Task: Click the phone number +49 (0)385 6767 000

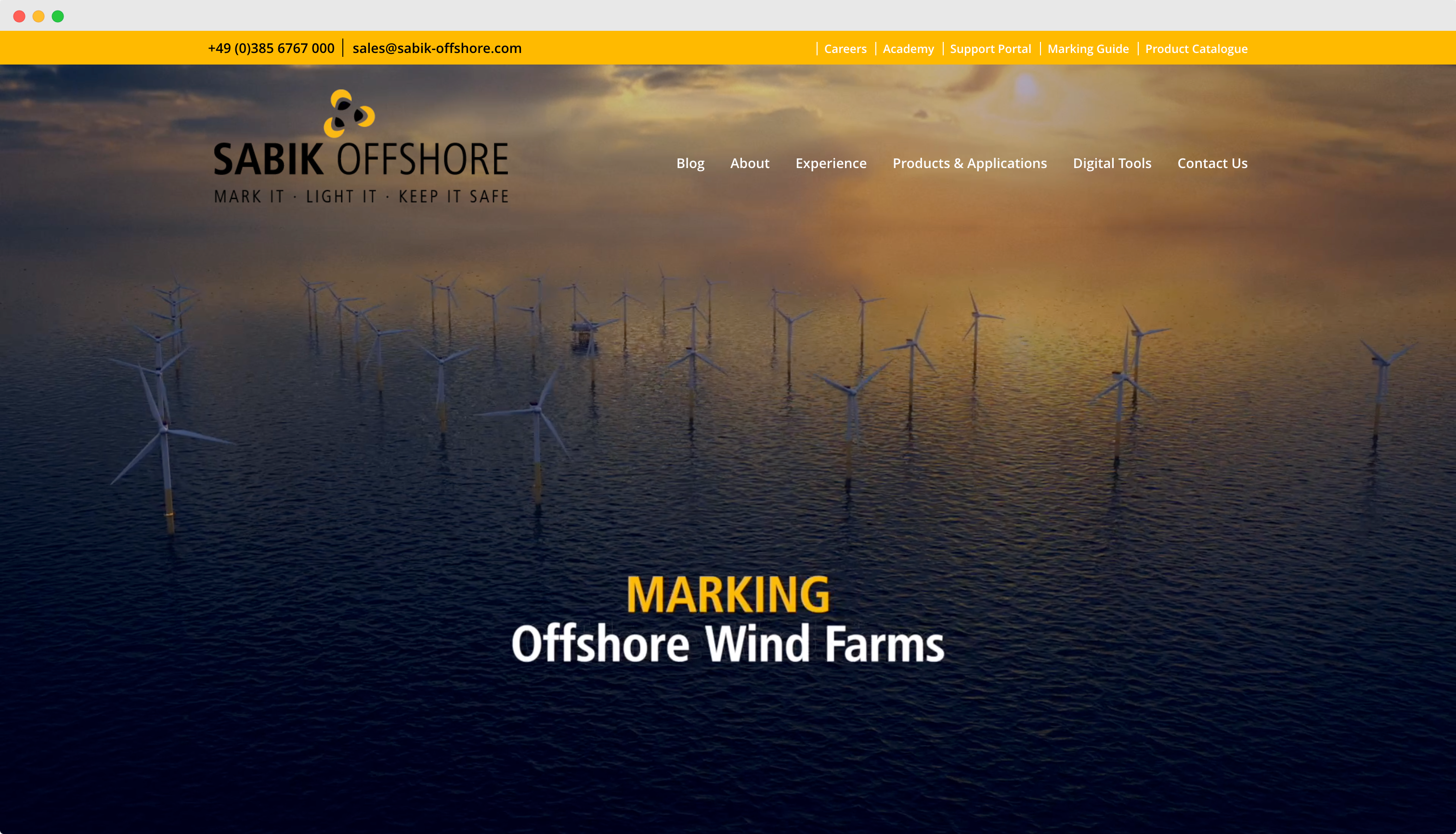Action: (271, 48)
